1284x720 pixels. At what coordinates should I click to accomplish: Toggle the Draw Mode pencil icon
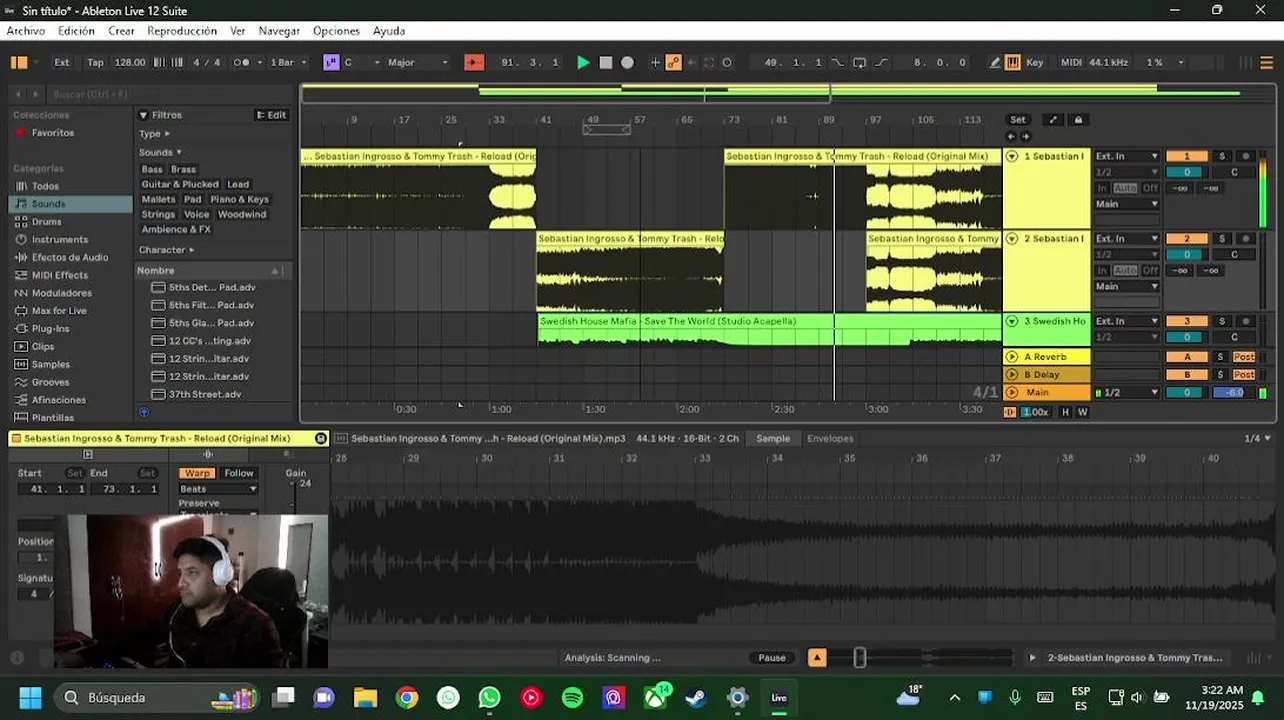pos(995,62)
